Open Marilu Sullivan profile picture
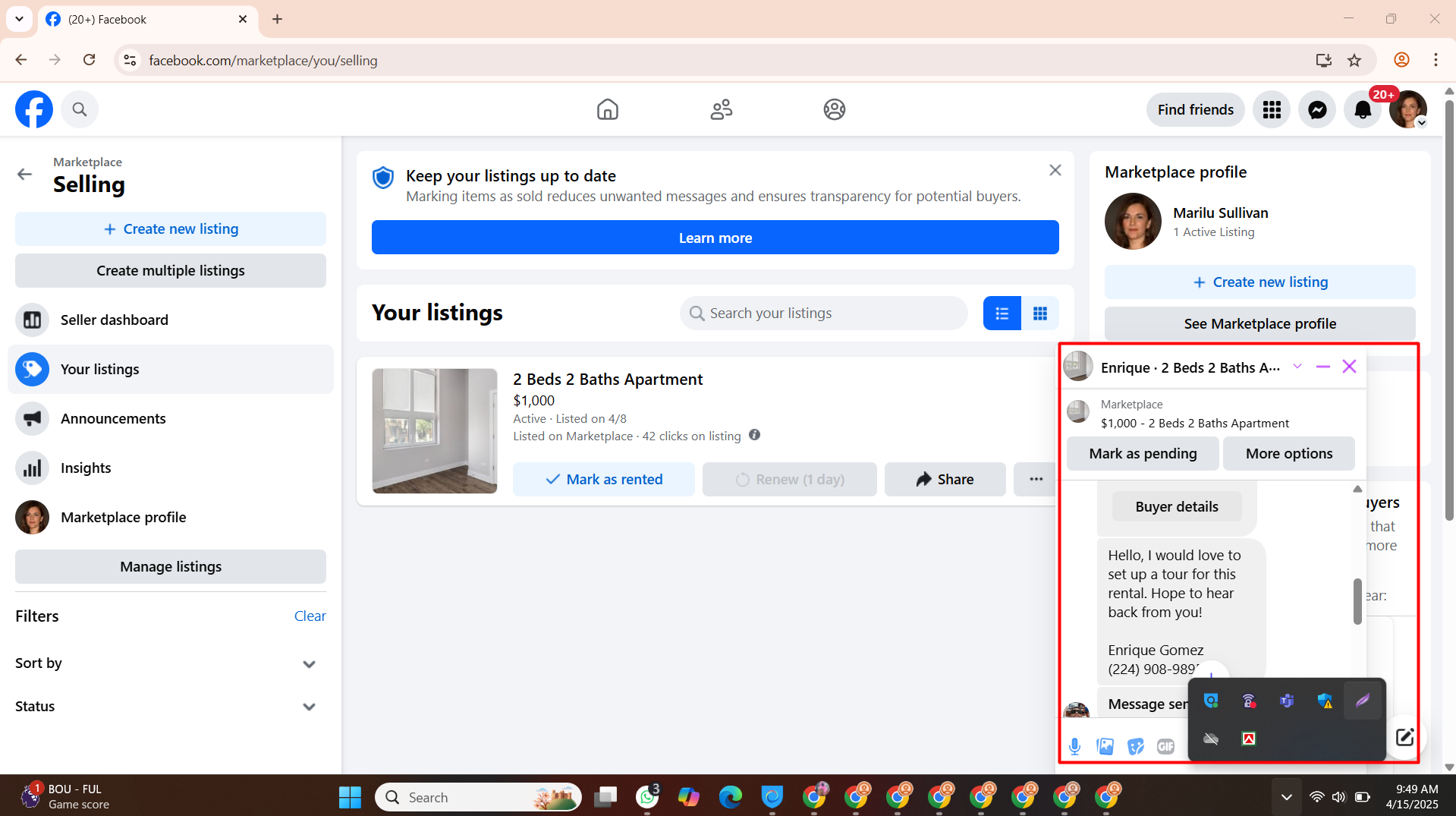Screen dimensions: 1456x816 pyautogui.click(x=1133, y=221)
